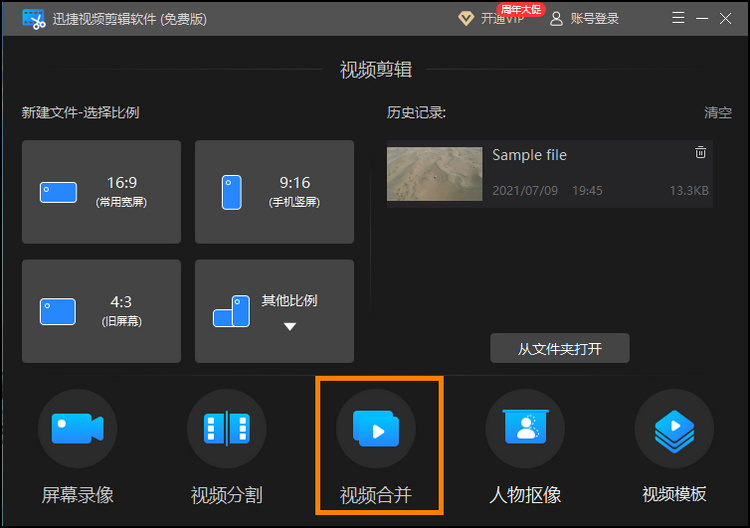Click the 历史记录 label text
The image size is (750, 528).
click(x=416, y=112)
